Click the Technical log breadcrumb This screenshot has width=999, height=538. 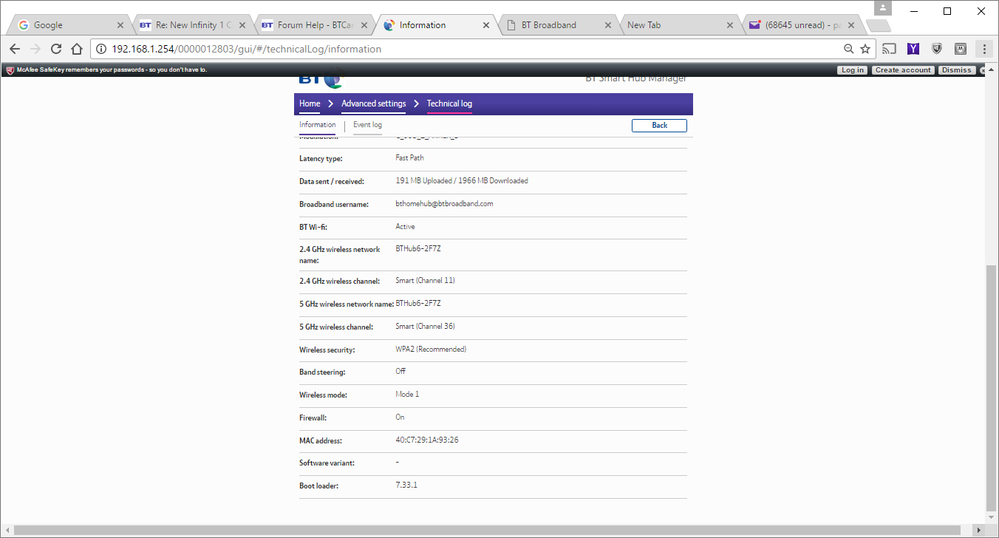point(449,103)
